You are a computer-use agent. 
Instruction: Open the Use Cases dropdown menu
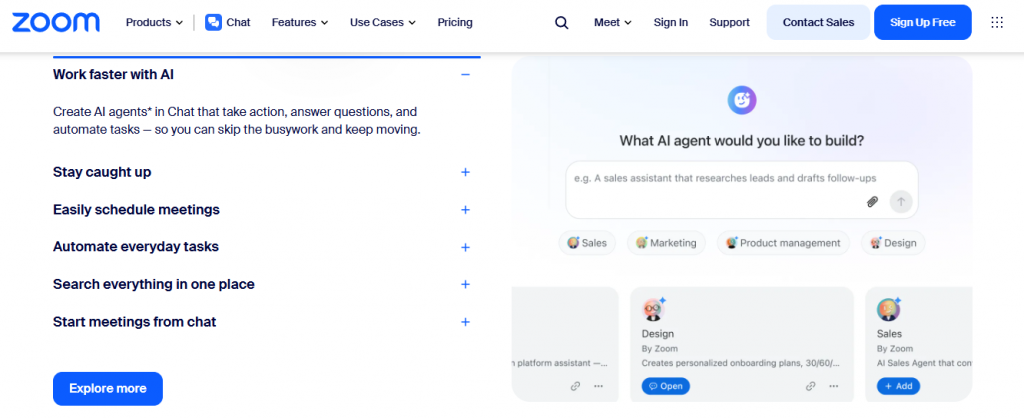[x=383, y=22]
